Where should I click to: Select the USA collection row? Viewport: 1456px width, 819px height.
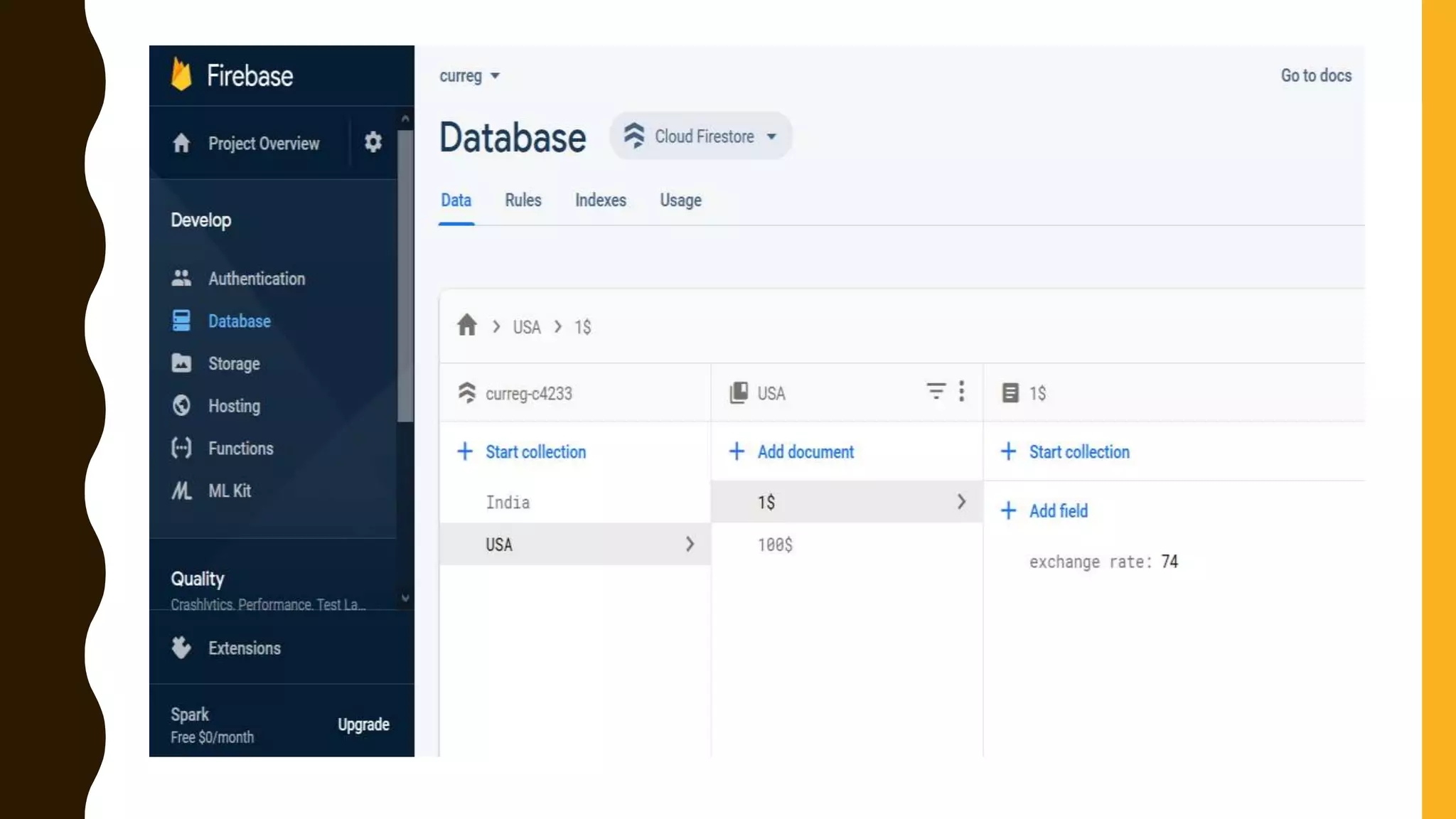574,544
